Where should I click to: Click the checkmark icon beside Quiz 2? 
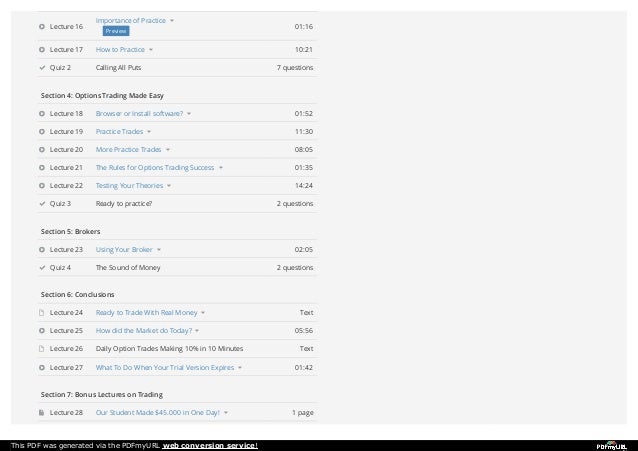coord(42,68)
